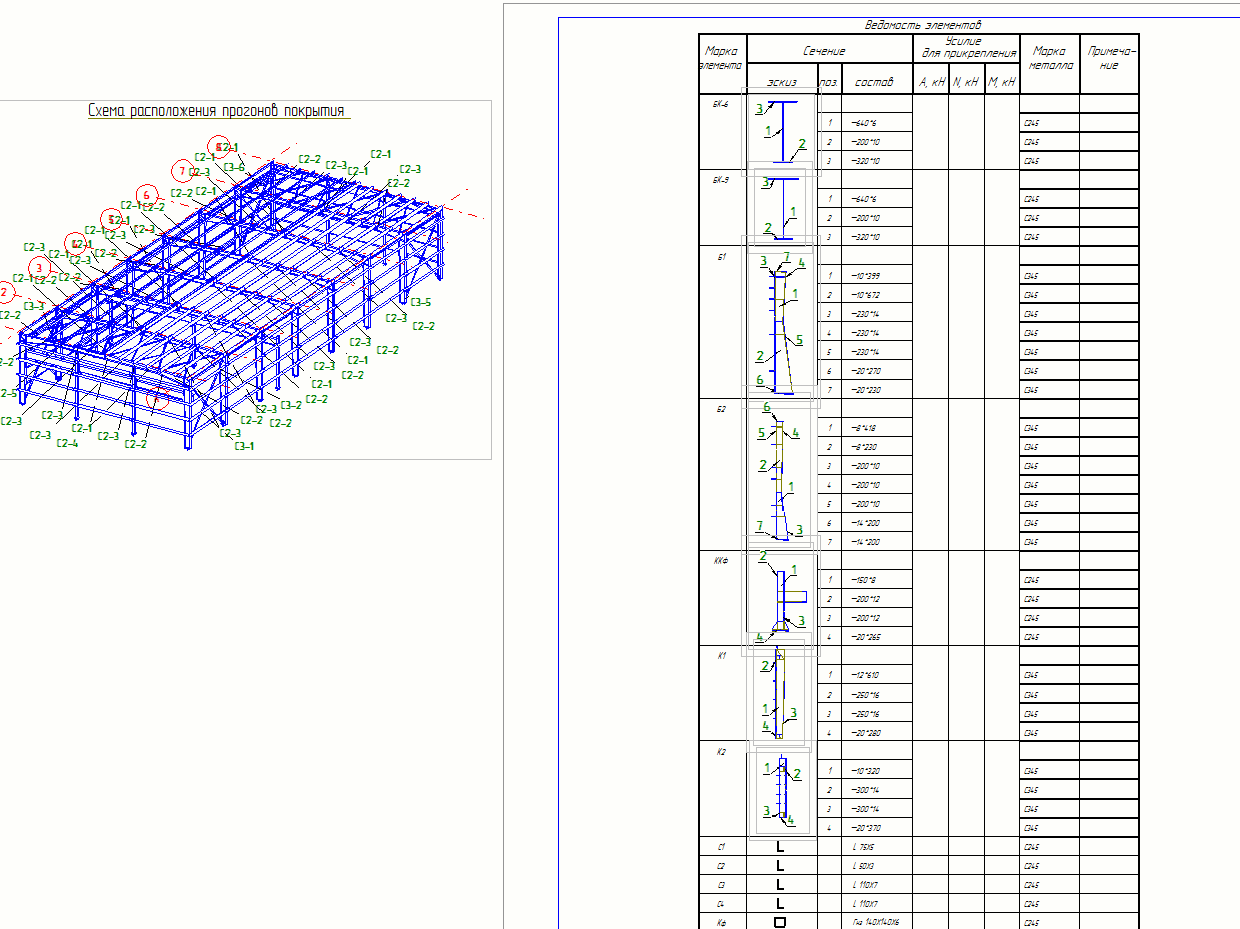Screen dimensions: 1240x929
Task: Select the 'Усилие для прикрепления' header cell
Action: click(965, 48)
